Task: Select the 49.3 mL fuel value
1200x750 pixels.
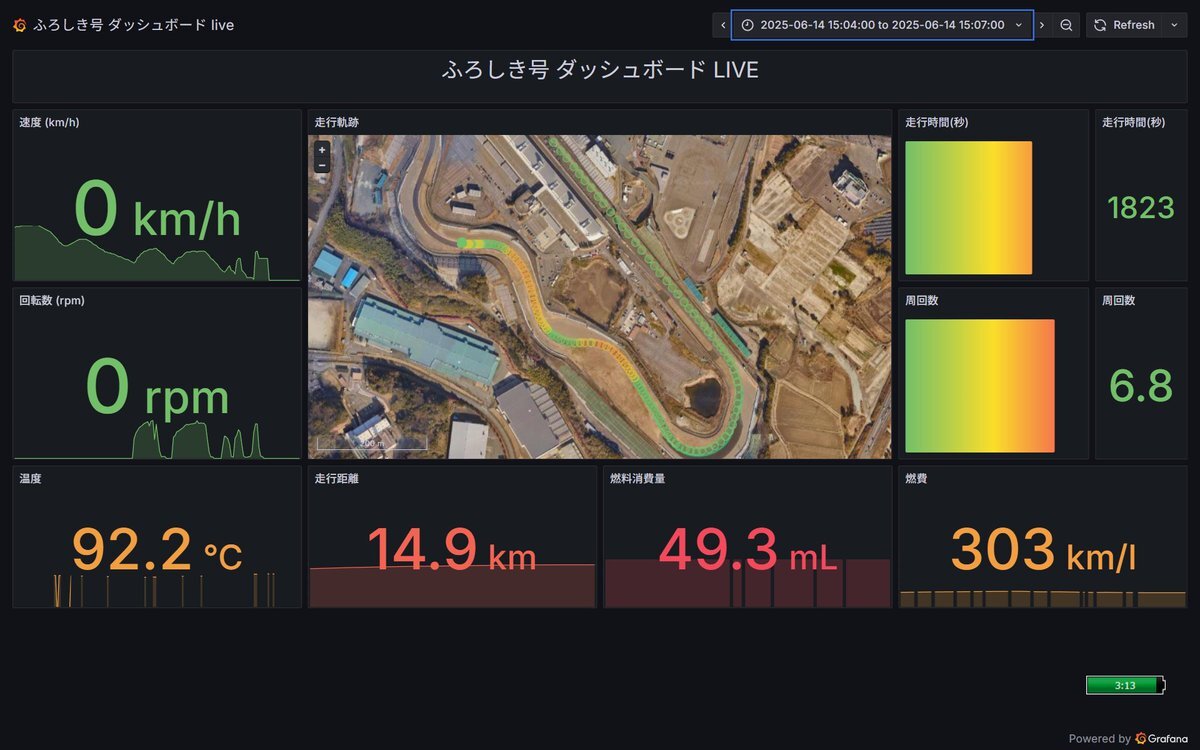Action: [748, 550]
